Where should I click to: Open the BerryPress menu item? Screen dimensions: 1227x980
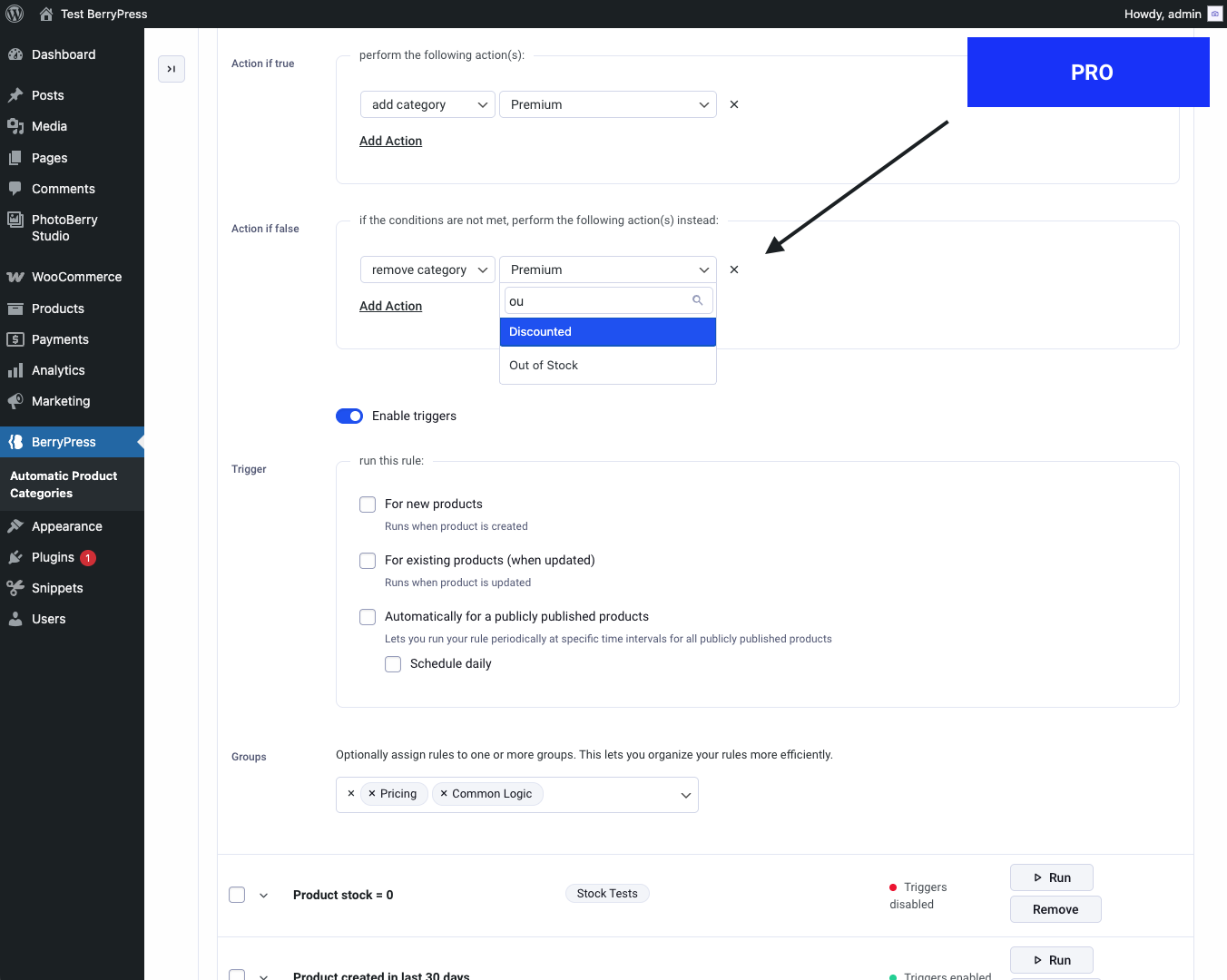[x=72, y=442]
